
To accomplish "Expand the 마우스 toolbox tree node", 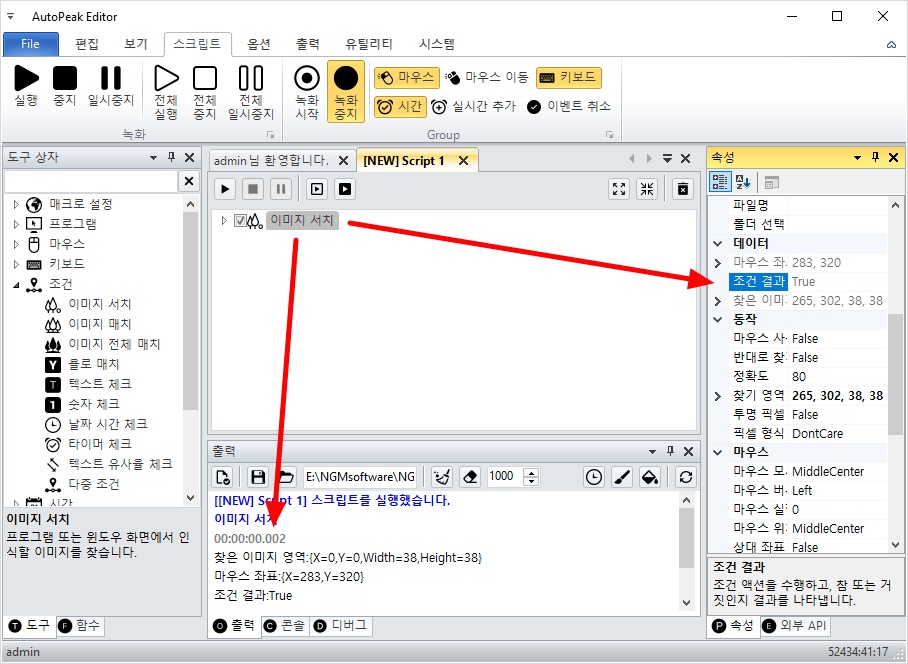I will click(16, 244).
